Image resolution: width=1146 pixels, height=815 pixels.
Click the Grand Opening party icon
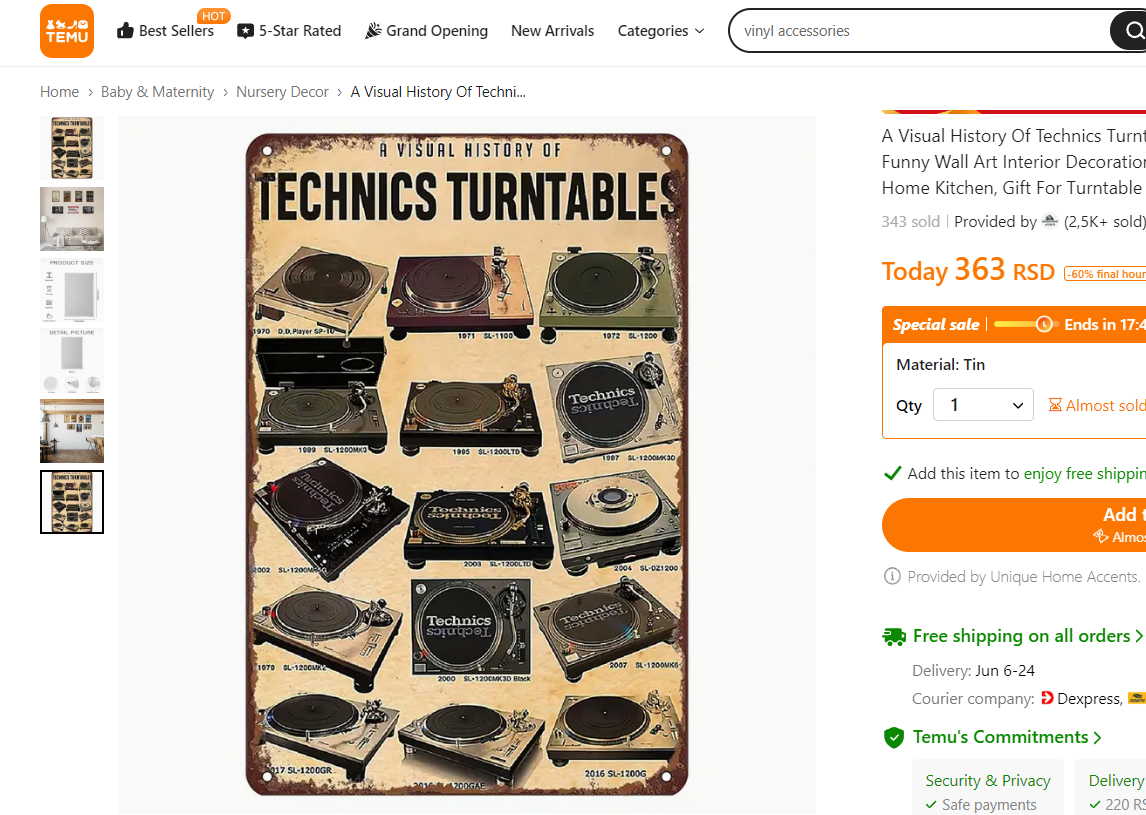point(373,31)
